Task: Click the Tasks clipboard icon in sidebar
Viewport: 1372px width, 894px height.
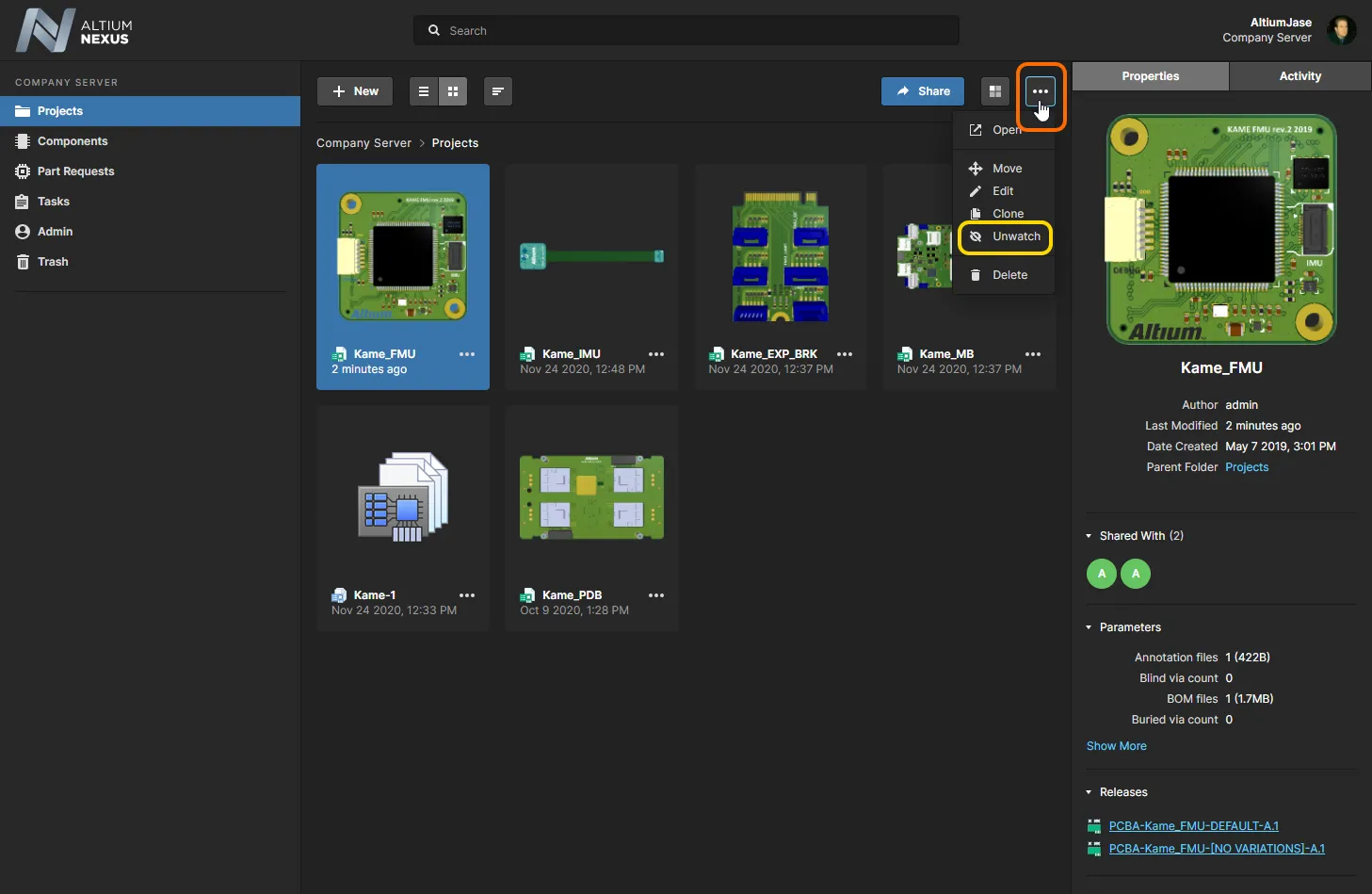Action: 23,202
